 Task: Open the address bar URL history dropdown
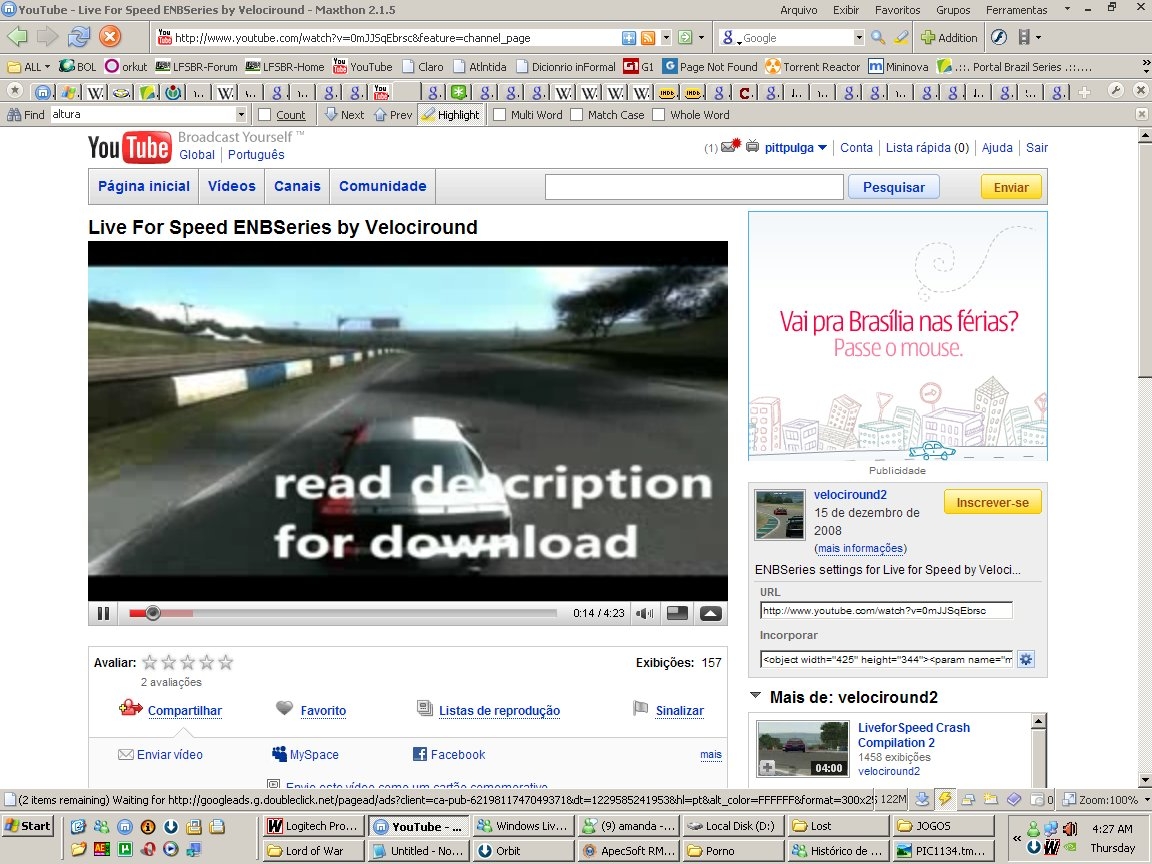pyautogui.click(x=666, y=37)
